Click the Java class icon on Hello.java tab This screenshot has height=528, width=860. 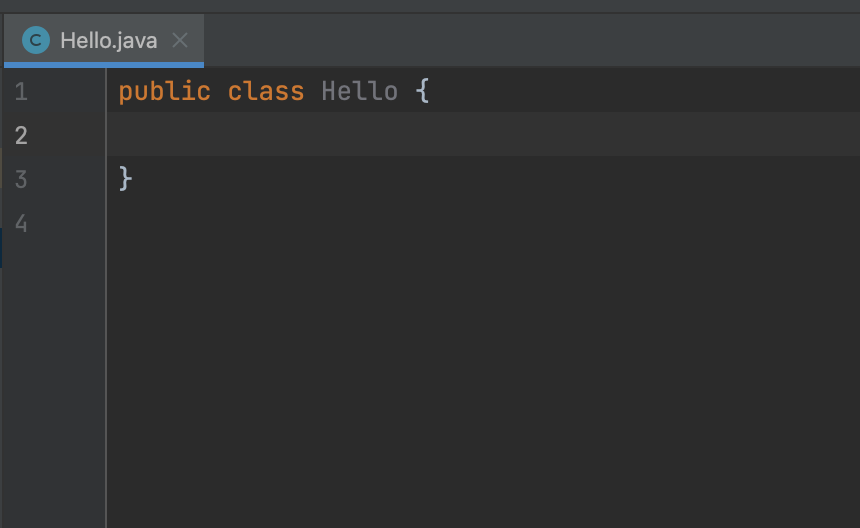tap(36, 40)
